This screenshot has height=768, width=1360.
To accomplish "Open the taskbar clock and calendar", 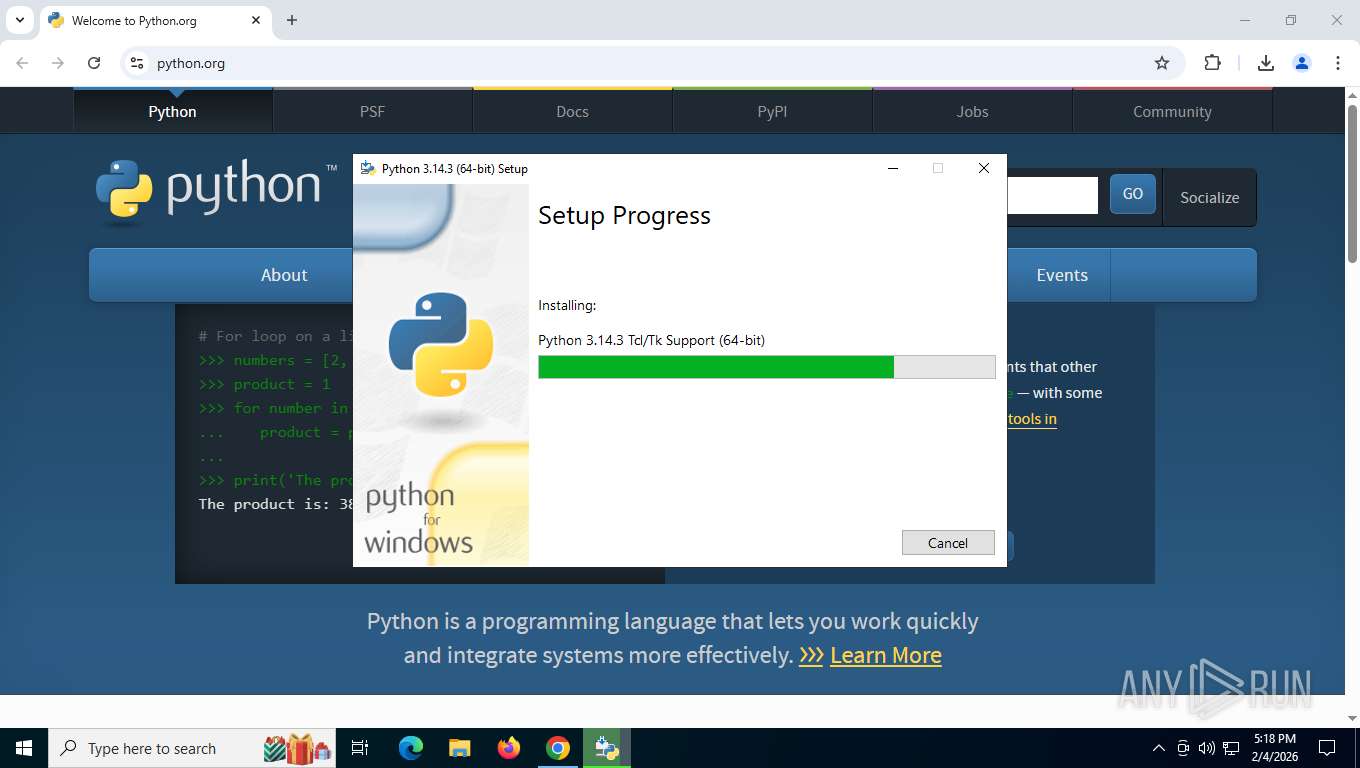I will tap(1274, 748).
